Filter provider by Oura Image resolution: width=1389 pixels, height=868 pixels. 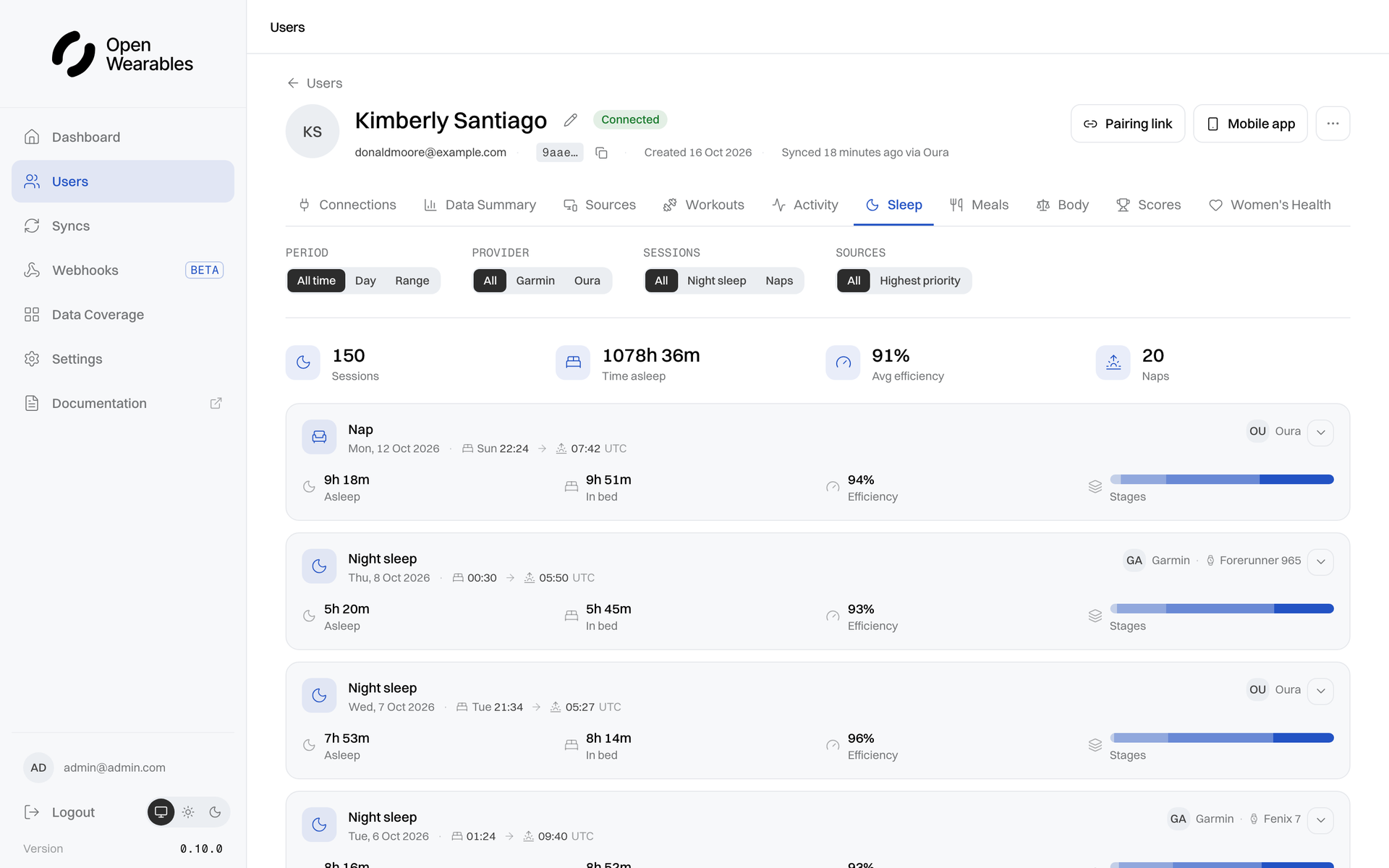pos(587,281)
